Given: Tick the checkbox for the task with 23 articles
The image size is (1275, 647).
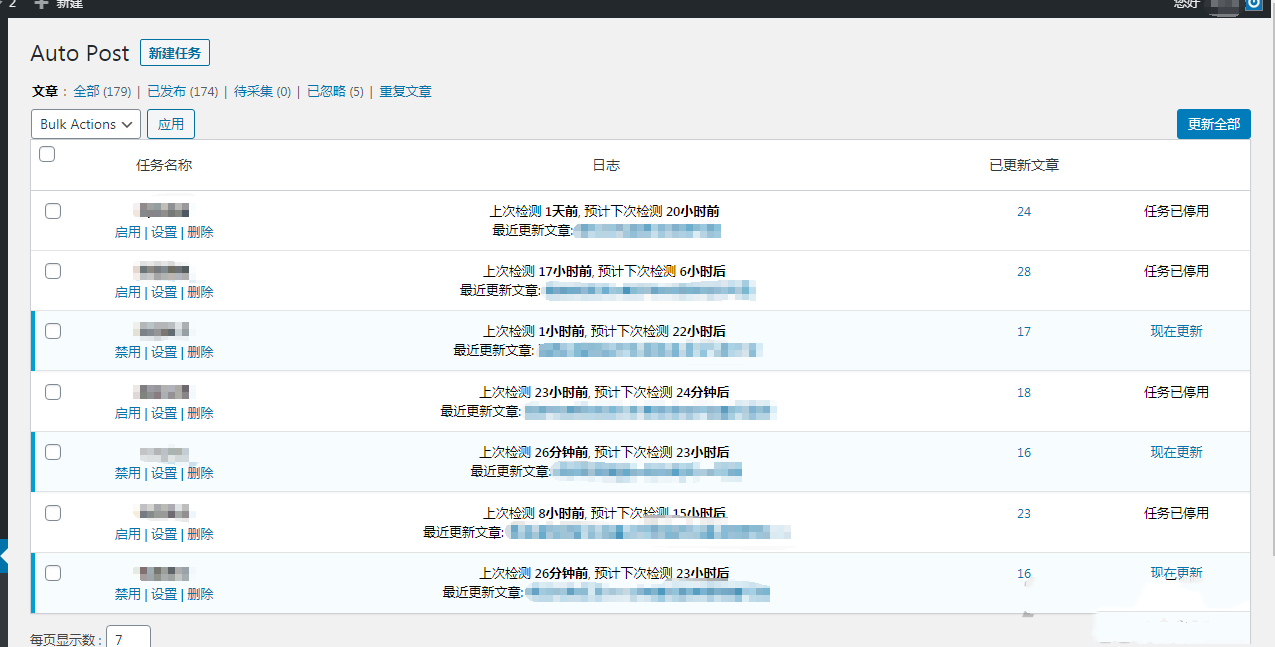Looking at the screenshot, I should (53, 513).
